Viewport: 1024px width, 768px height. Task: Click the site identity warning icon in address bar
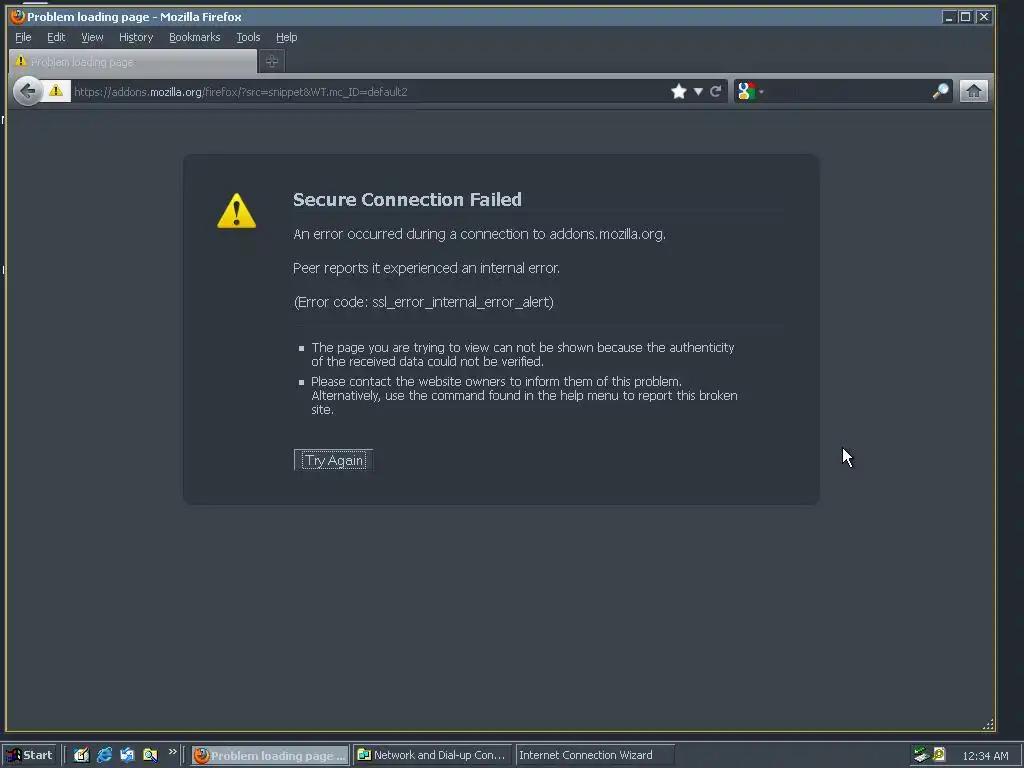(x=56, y=91)
